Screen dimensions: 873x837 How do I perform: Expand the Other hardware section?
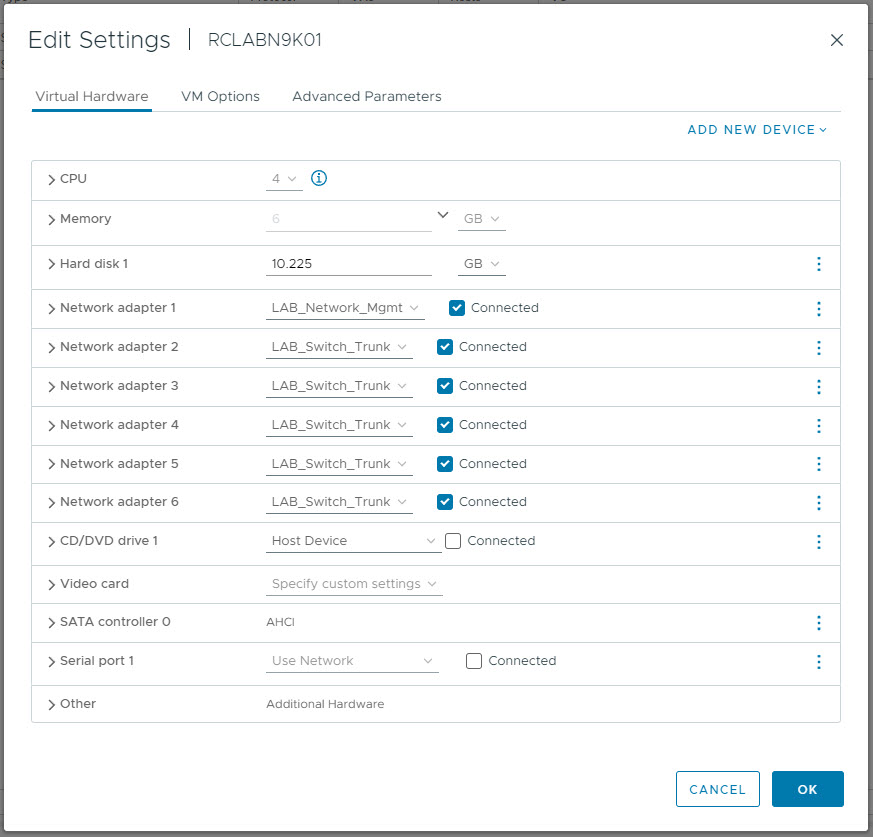(x=51, y=704)
